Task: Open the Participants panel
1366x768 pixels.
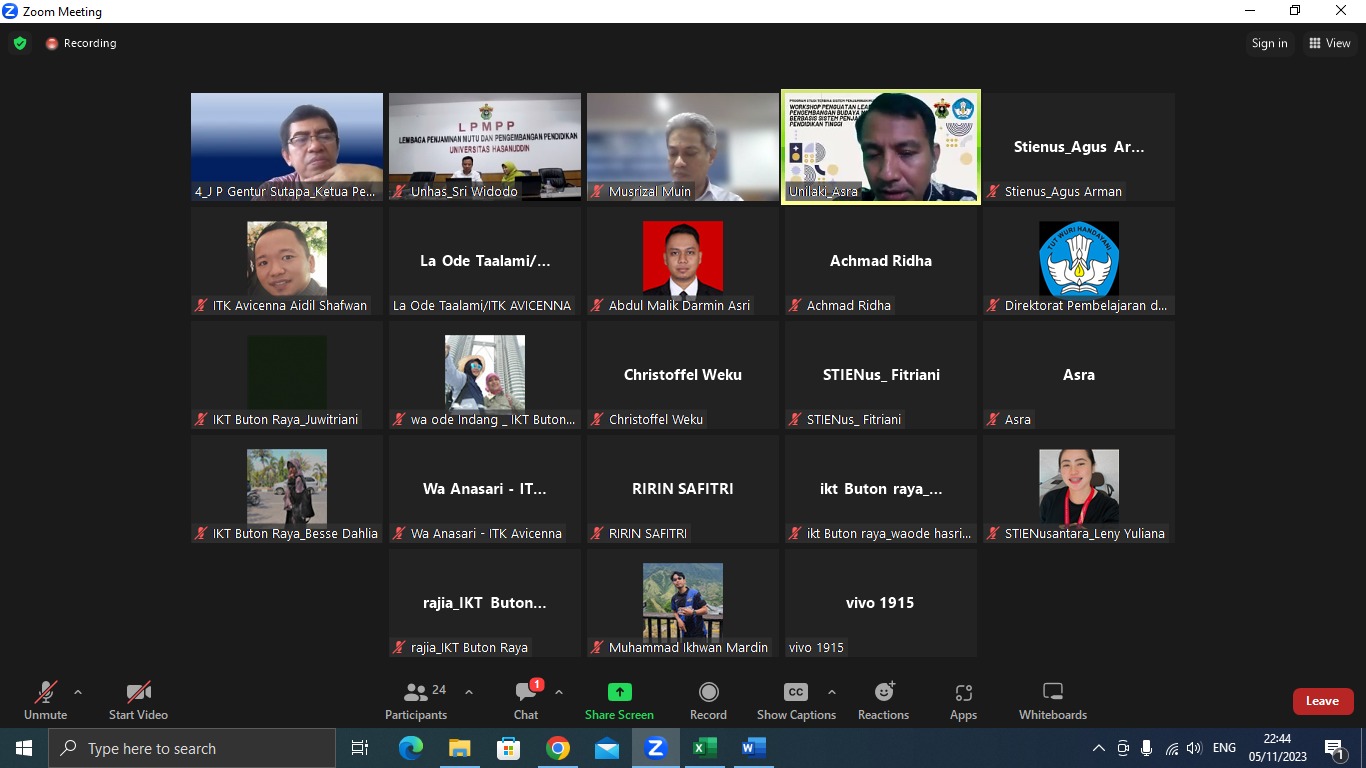Action: pyautogui.click(x=416, y=701)
